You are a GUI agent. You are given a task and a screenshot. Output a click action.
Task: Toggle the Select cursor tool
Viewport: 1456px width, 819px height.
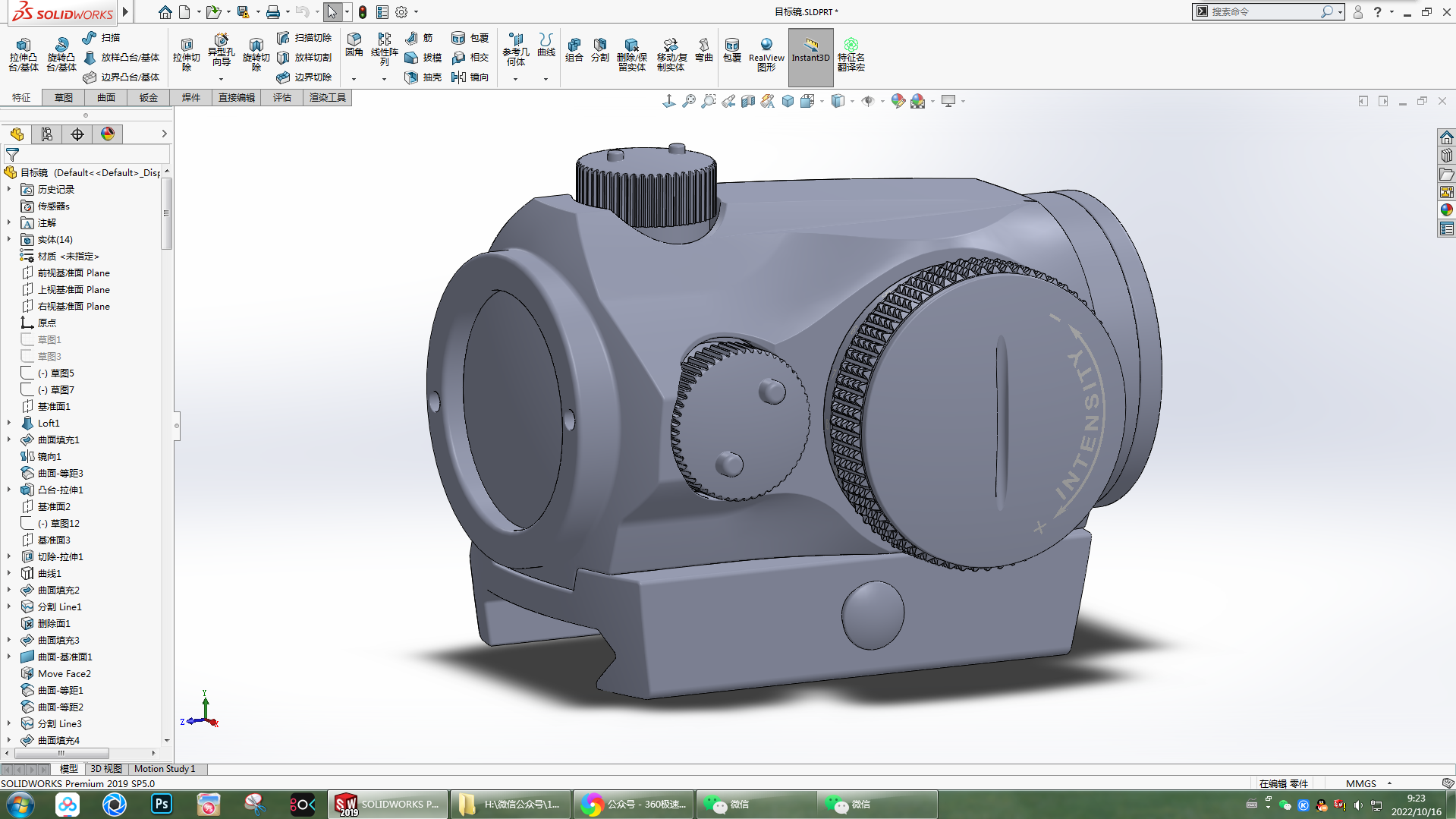pos(332,12)
